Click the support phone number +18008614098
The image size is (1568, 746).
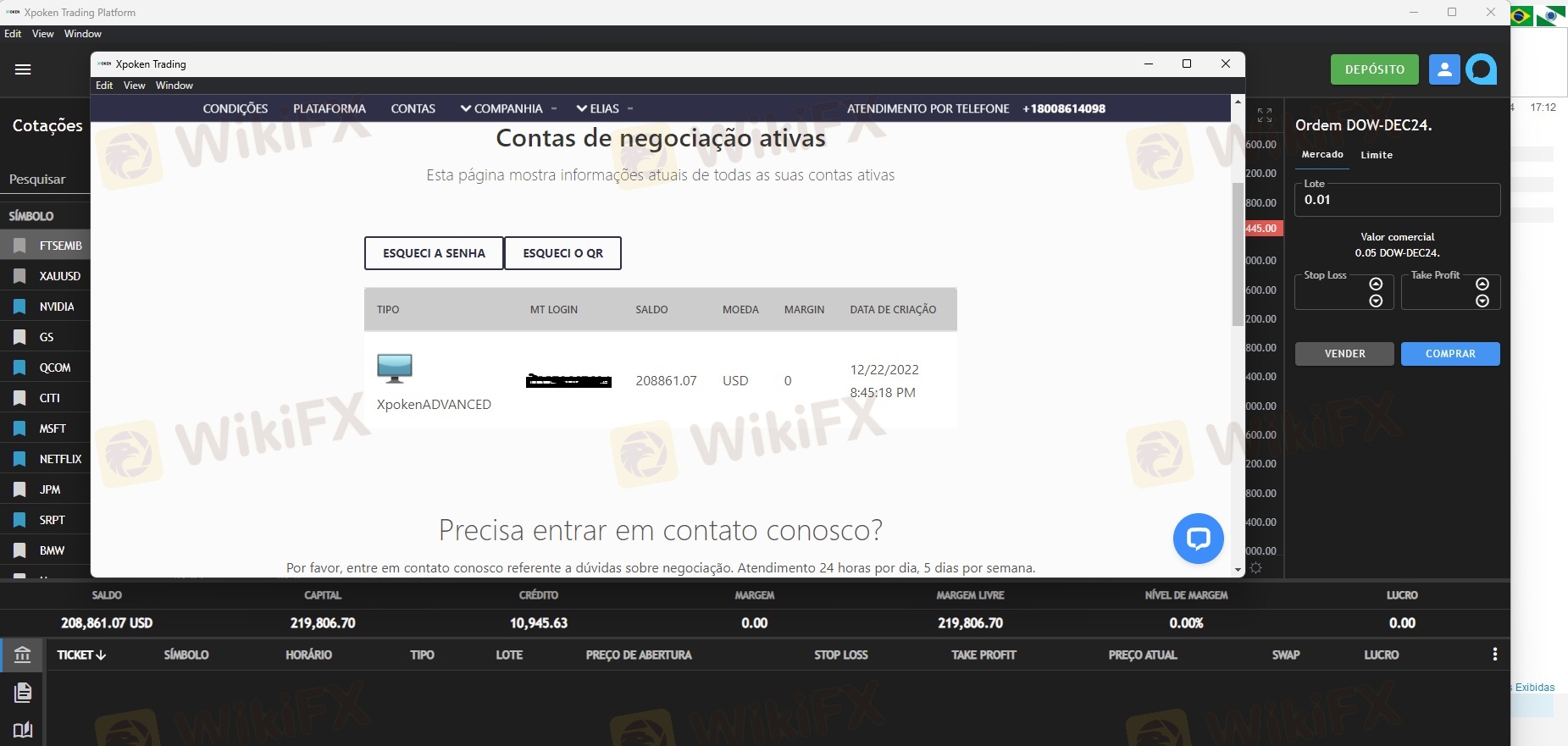(x=1064, y=108)
